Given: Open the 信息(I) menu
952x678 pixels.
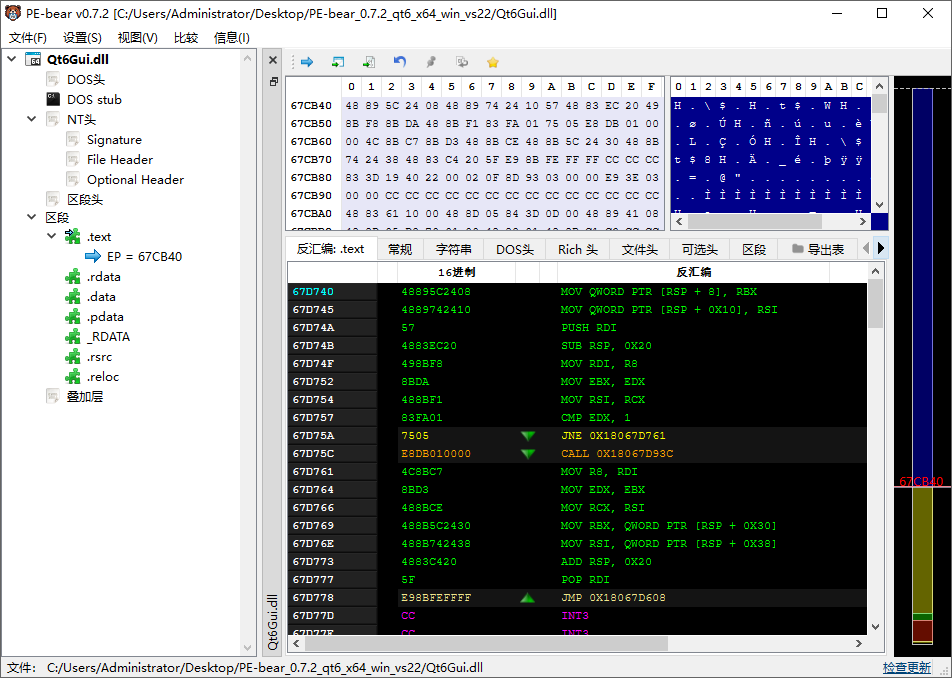Looking at the screenshot, I should coord(232,38).
